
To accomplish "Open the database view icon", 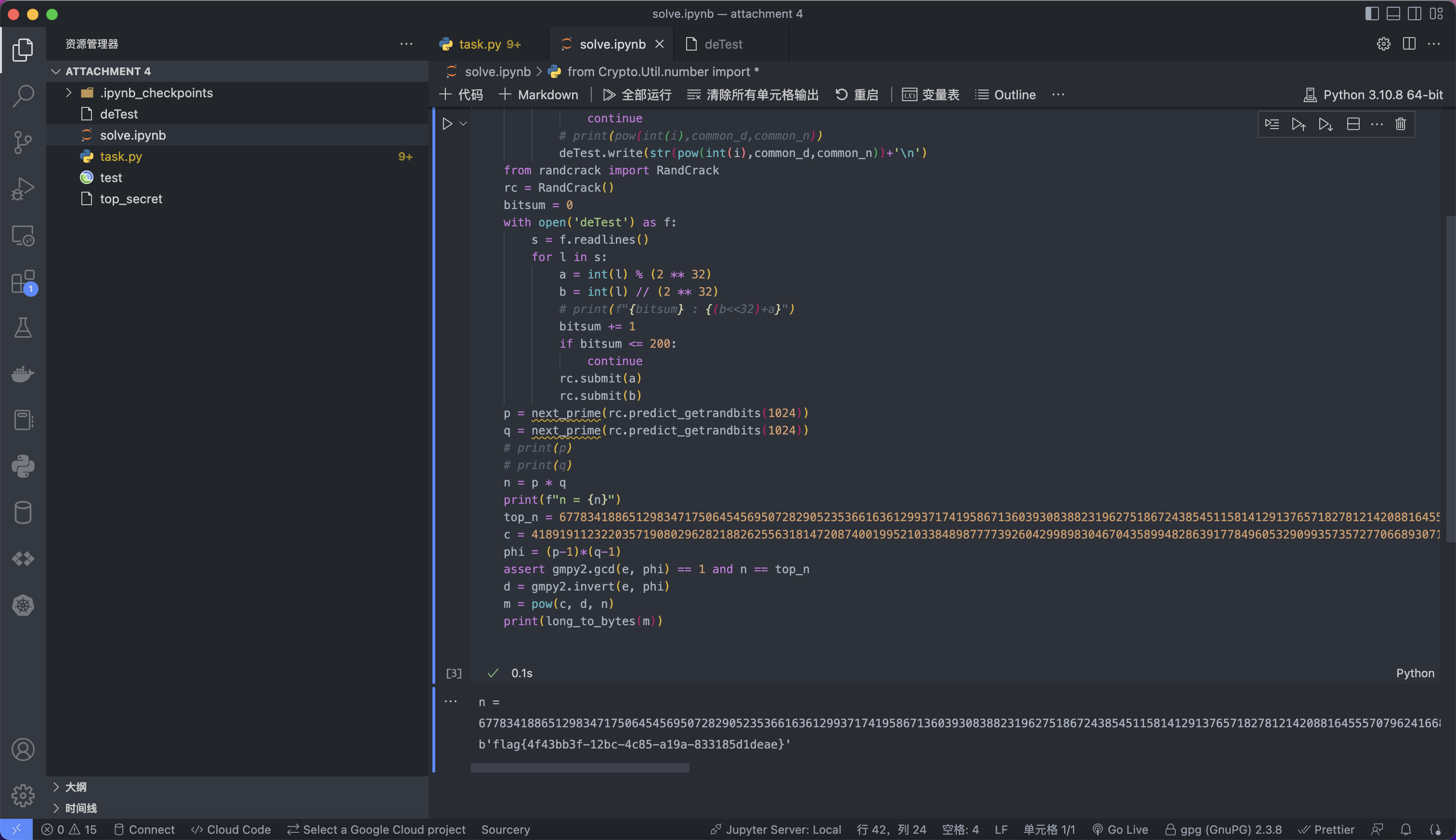I will click(x=23, y=512).
